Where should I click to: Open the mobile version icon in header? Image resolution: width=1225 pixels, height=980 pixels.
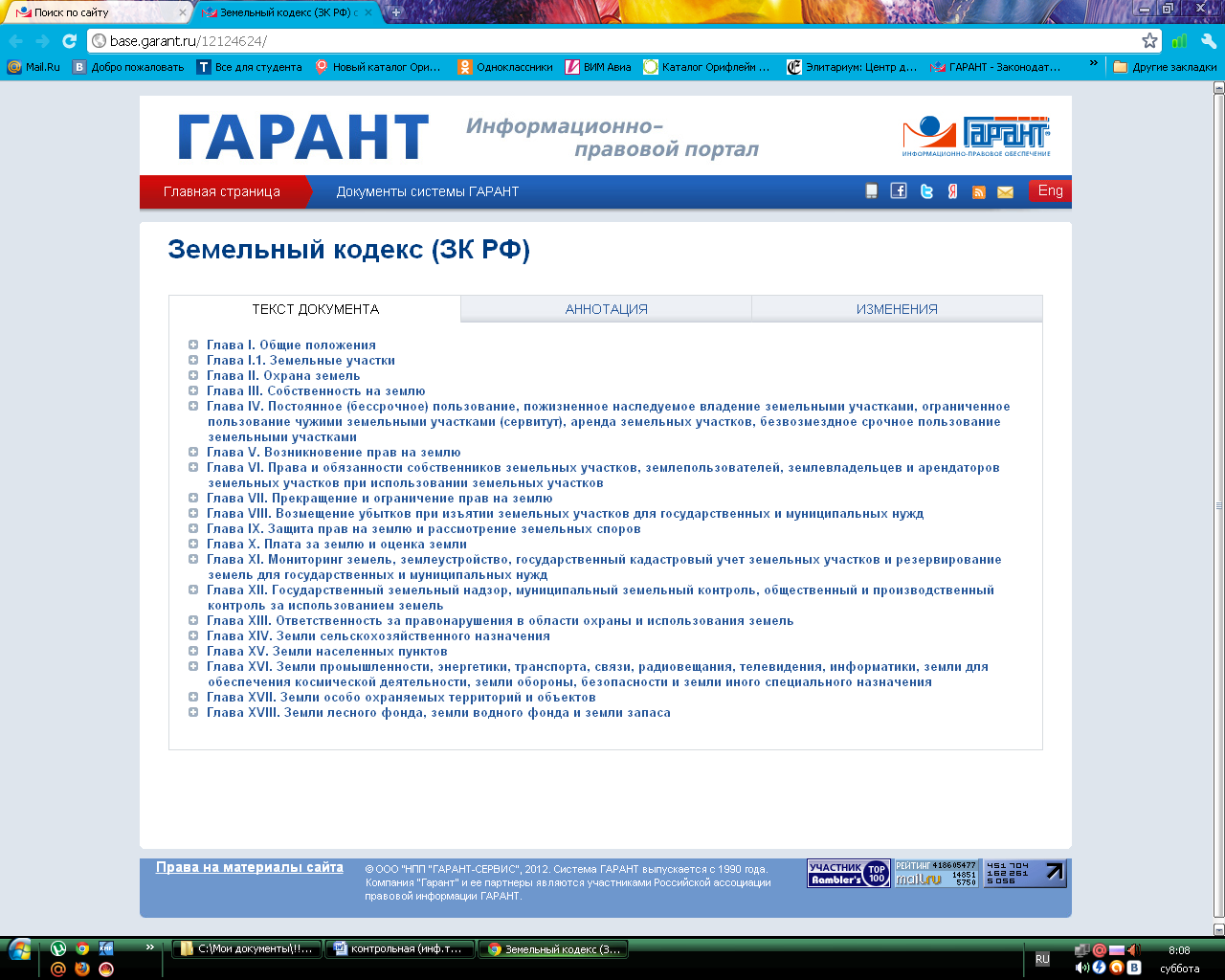click(x=871, y=191)
